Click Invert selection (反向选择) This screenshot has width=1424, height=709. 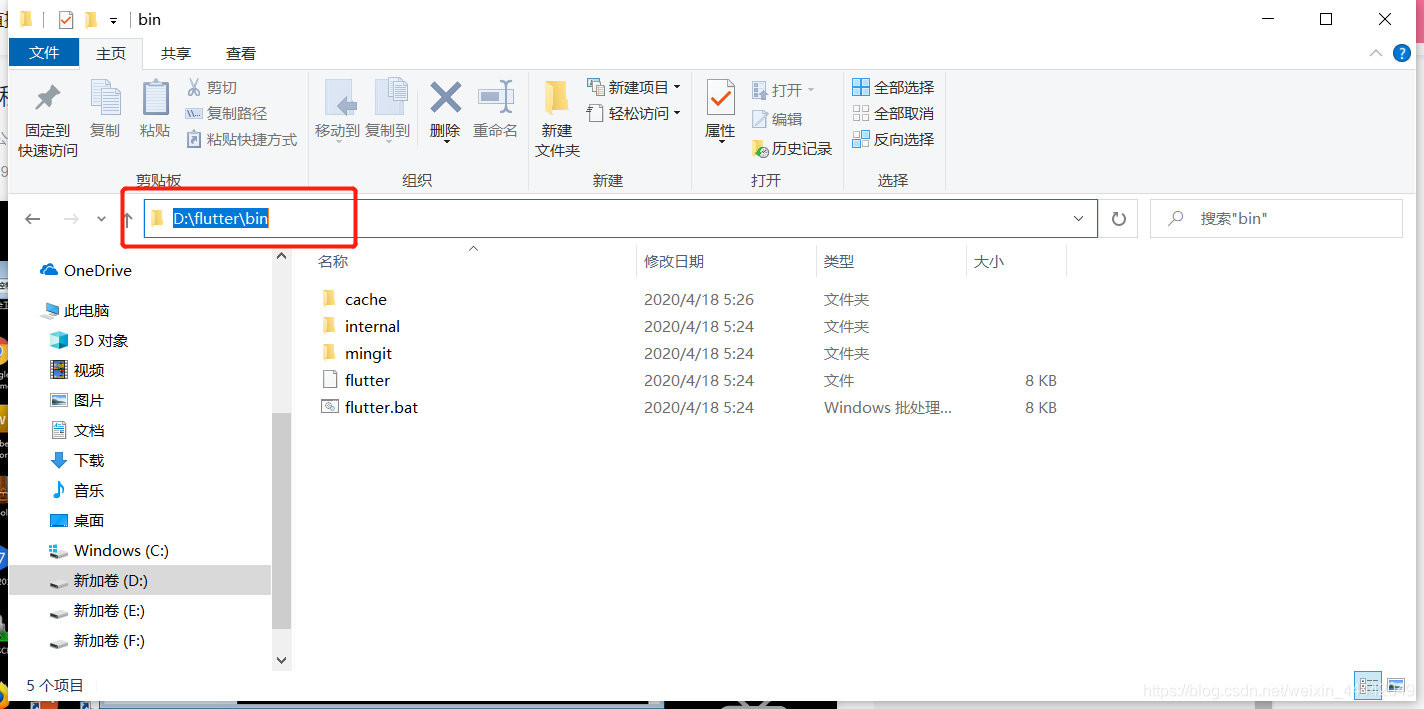click(893, 139)
